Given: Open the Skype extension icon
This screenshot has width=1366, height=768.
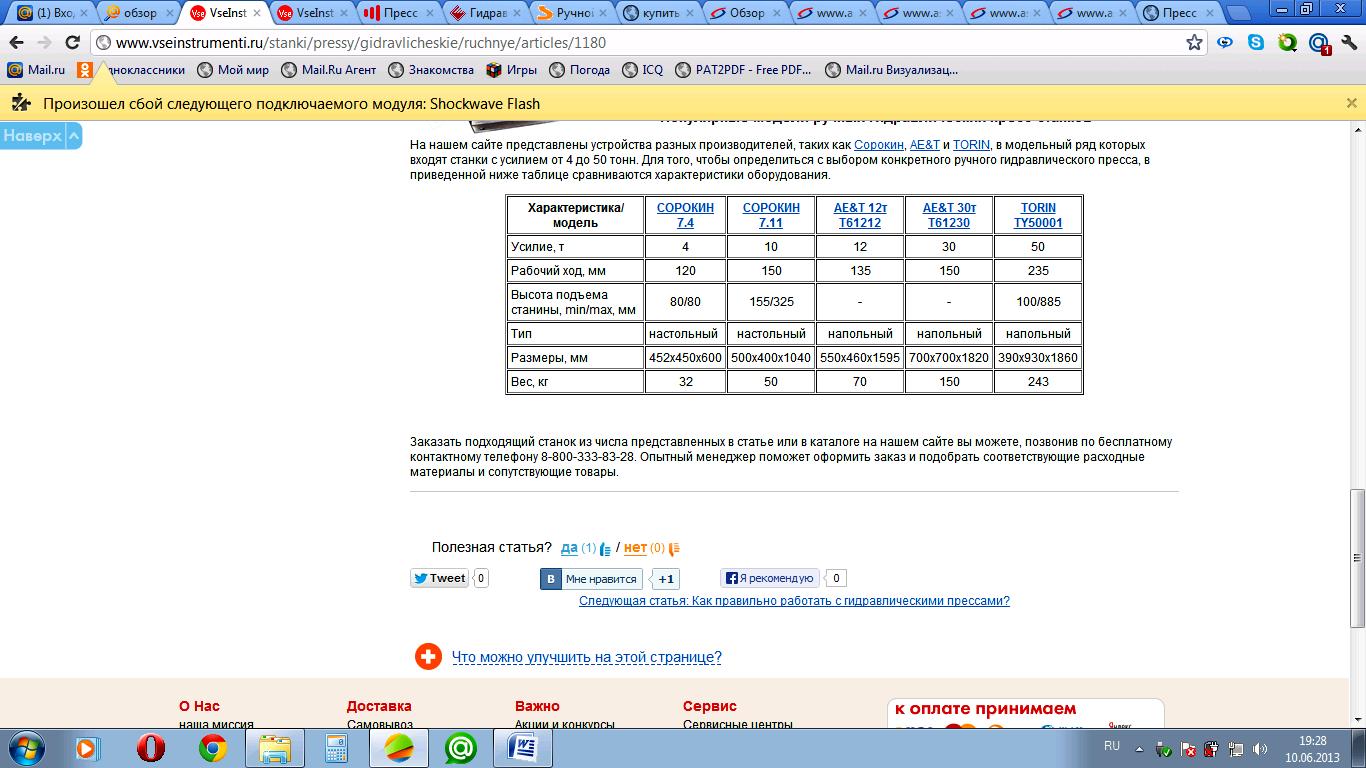Looking at the screenshot, I should coord(1256,43).
